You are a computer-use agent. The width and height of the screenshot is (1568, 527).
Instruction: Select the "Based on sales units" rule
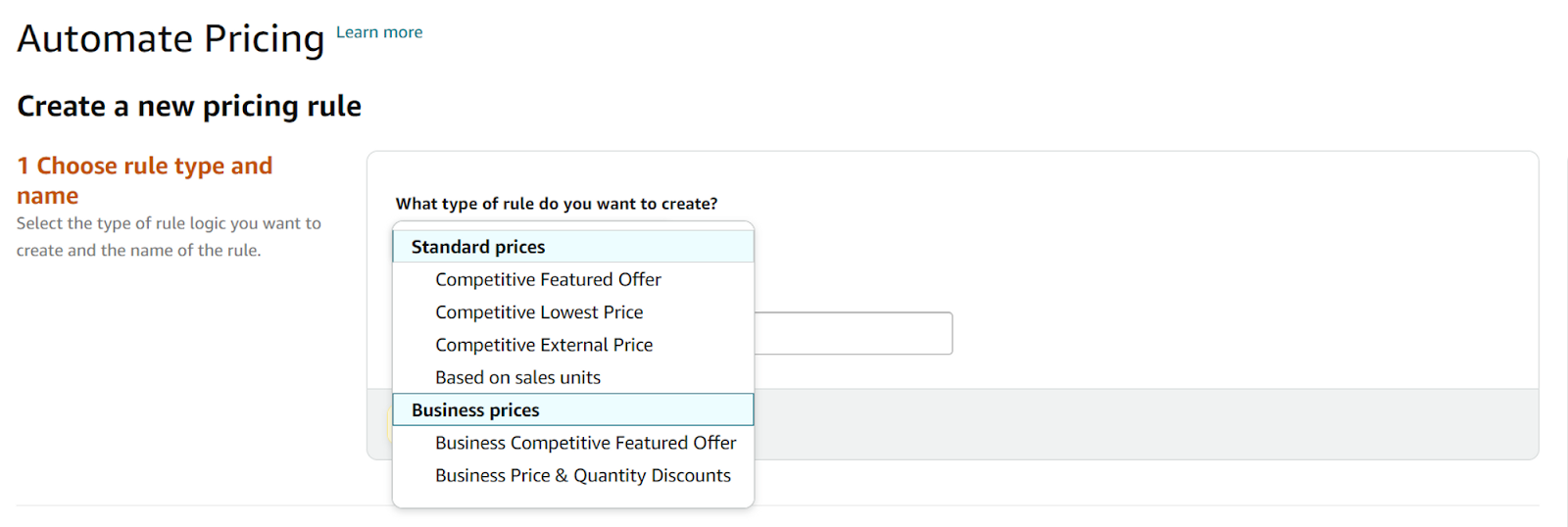pyautogui.click(x=517, y=378)
